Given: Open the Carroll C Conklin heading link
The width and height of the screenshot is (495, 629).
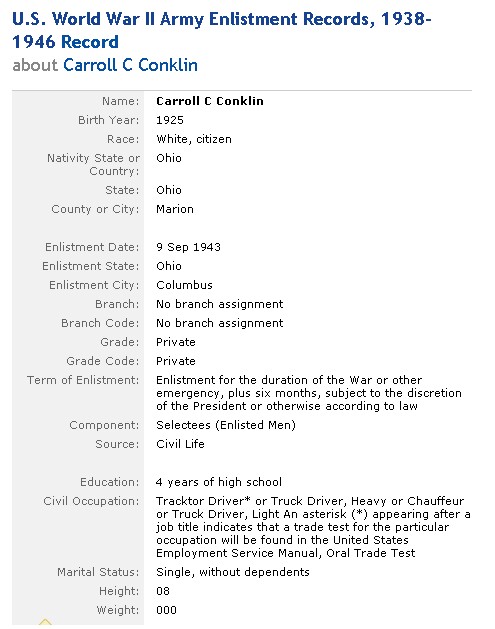Looking at the screenshot, I should [x=130, y=65].
